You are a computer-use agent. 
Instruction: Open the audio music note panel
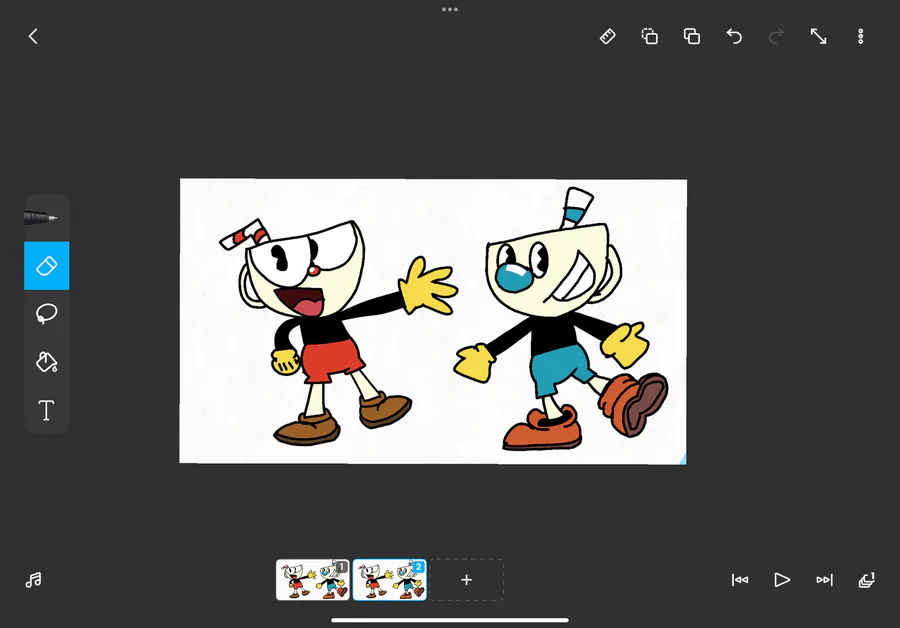coord(33,580)
